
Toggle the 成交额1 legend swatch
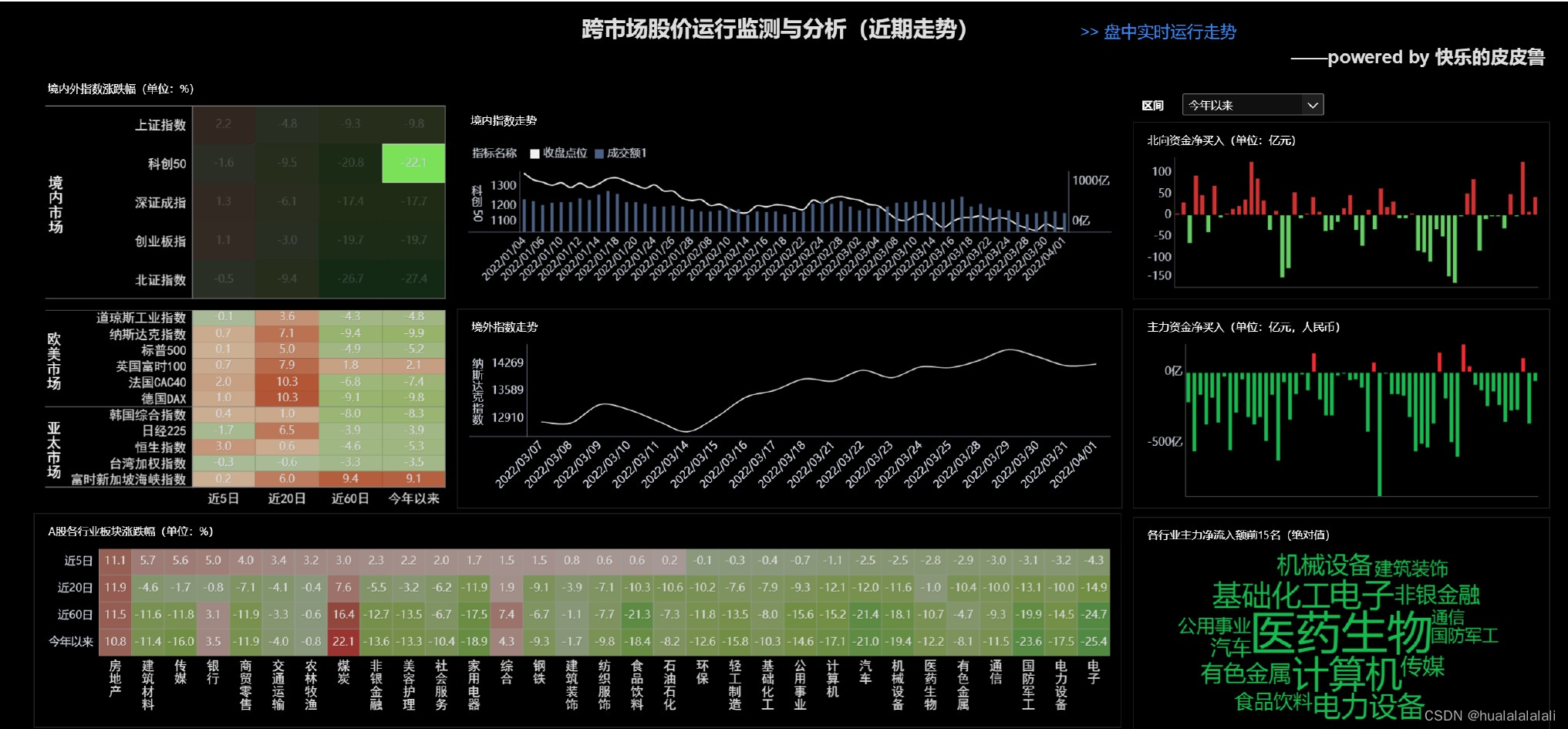[x=599, y=154]
